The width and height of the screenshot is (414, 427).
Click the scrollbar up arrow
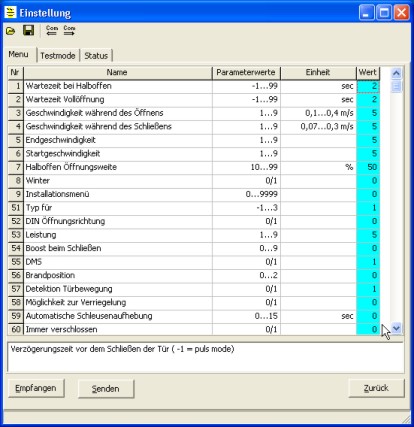point(396,73)
